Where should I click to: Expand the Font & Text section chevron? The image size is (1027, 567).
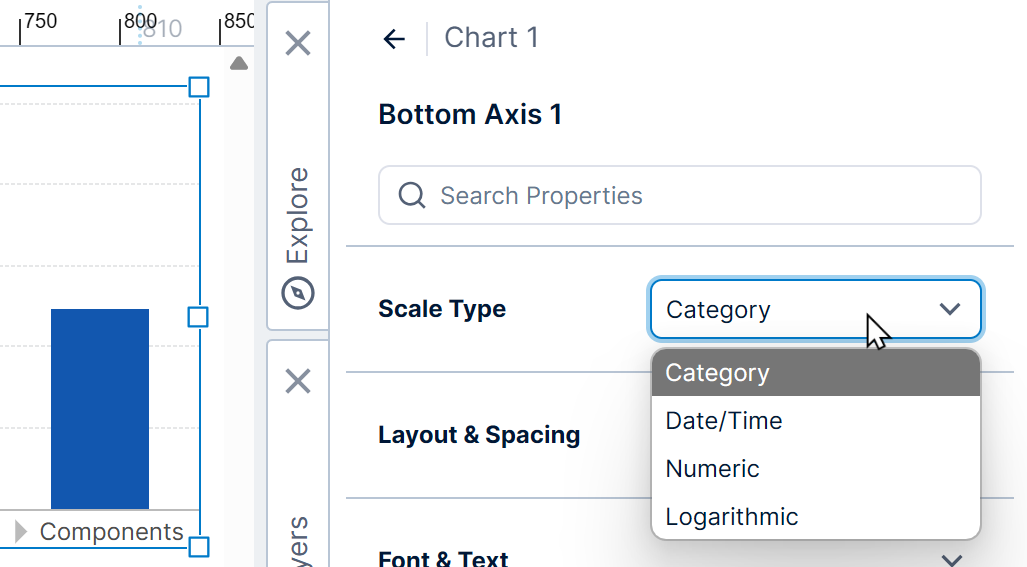tap(952, 559)
